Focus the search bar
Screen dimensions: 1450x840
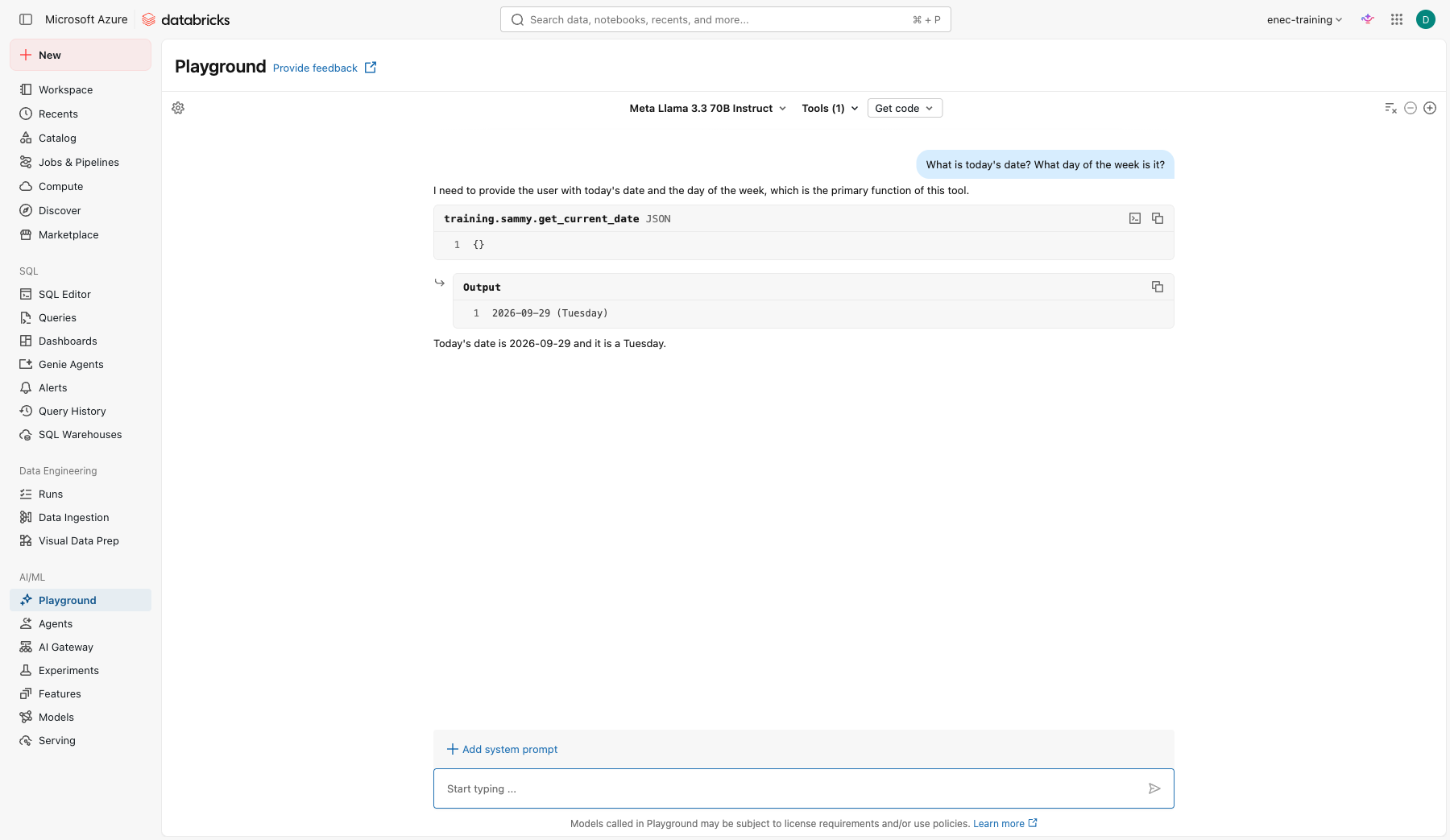[x=726, y=19]
